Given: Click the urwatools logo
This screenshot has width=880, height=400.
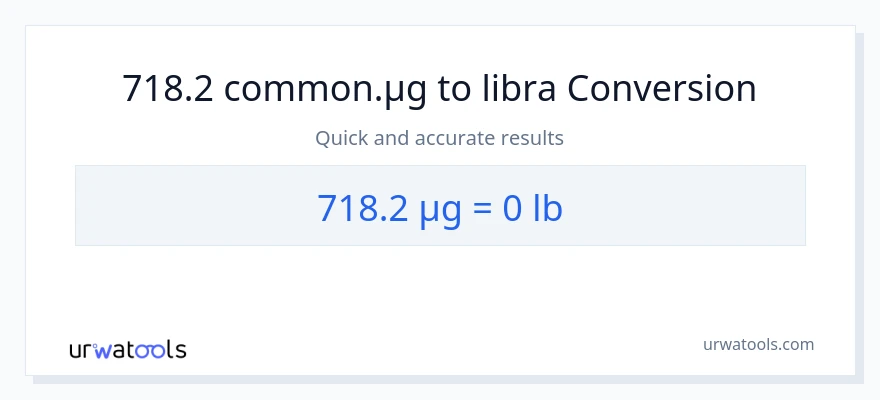Looking at the screenshot, I should tap(127, 349).
